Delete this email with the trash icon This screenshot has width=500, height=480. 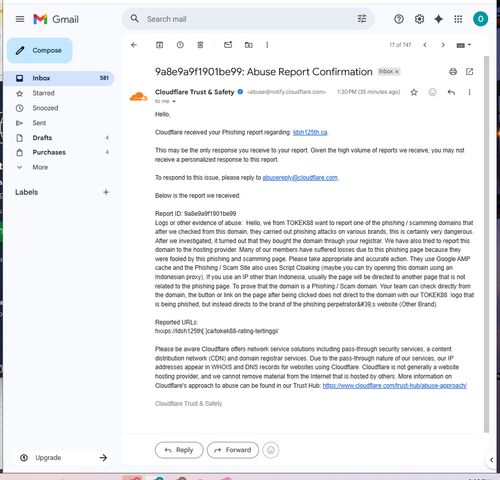pyautogui.click(x=200, y=45)
